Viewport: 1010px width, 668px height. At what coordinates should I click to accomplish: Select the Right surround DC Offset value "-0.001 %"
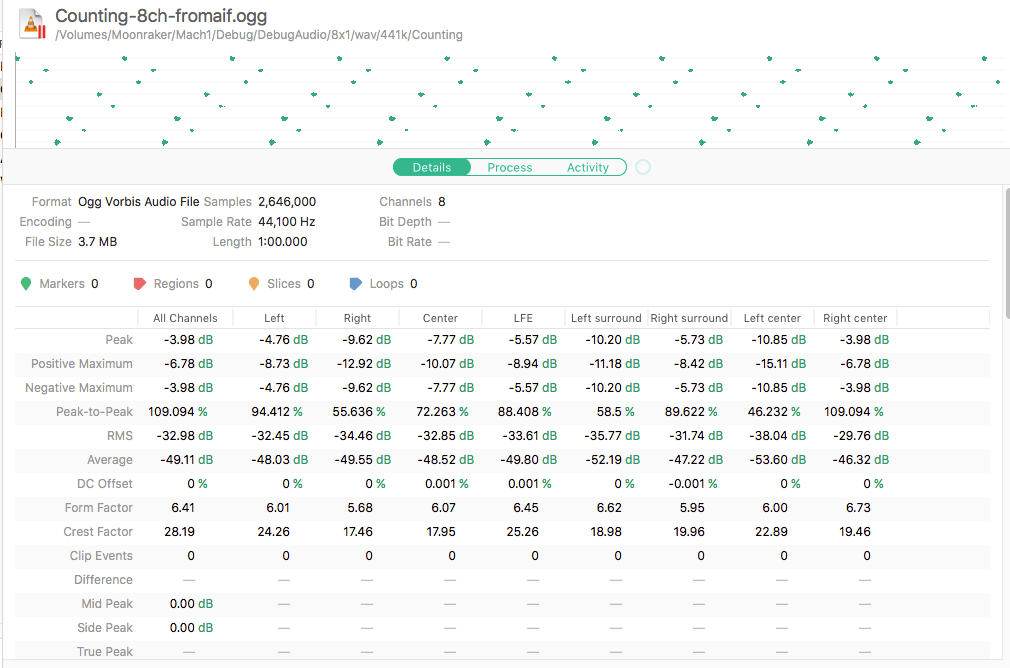(x=692, y=484)
